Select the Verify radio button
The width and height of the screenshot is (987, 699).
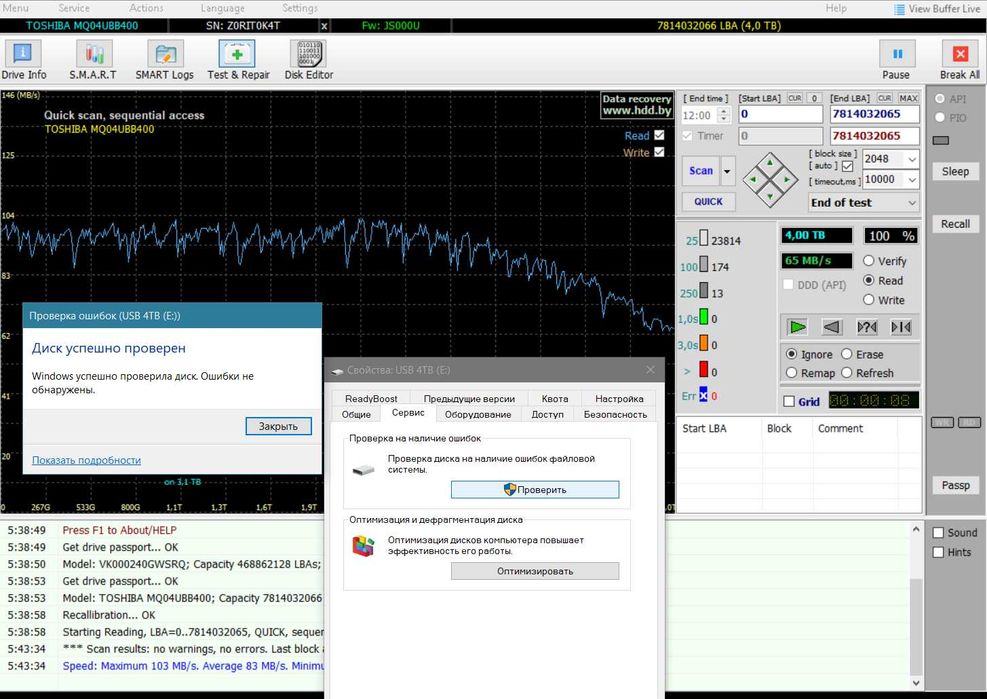(868, 261)
